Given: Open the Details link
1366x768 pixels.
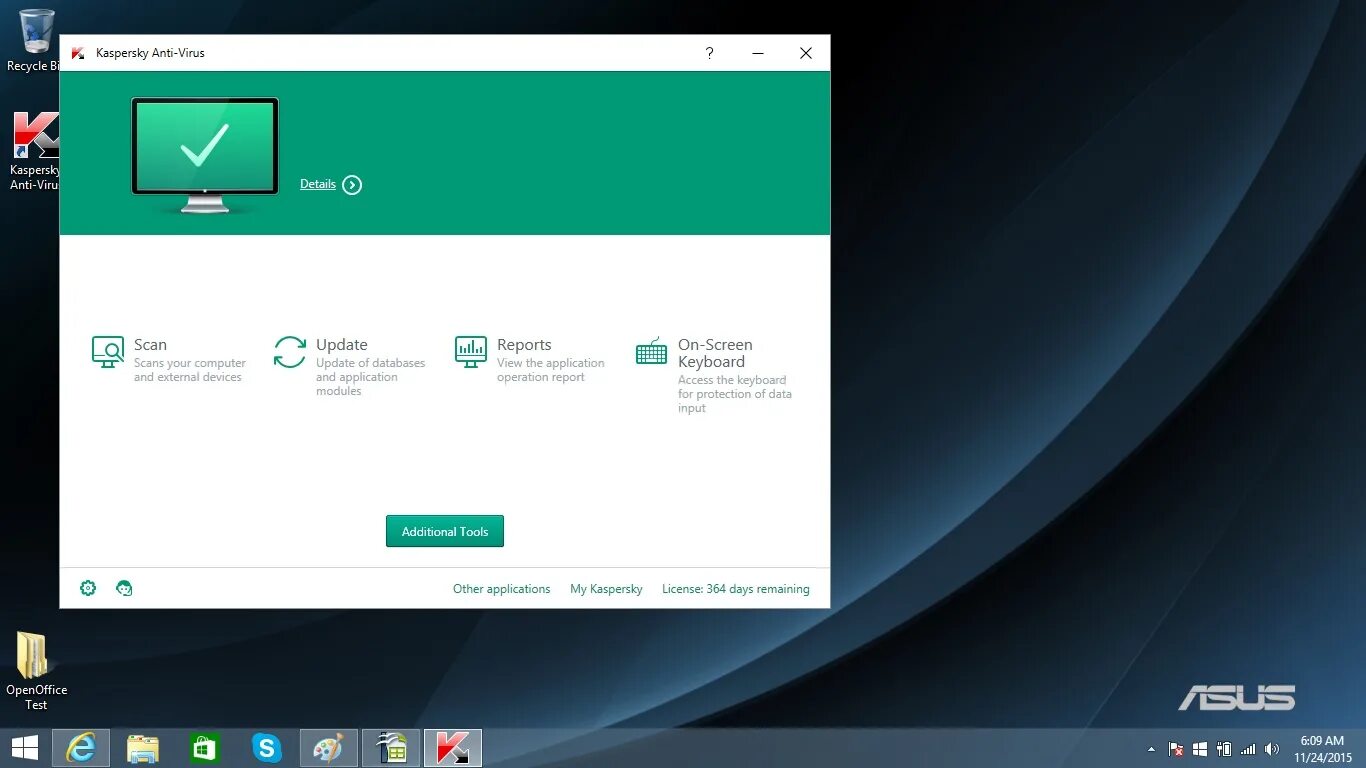Looking at the screenshot, I should coord(318,184).
